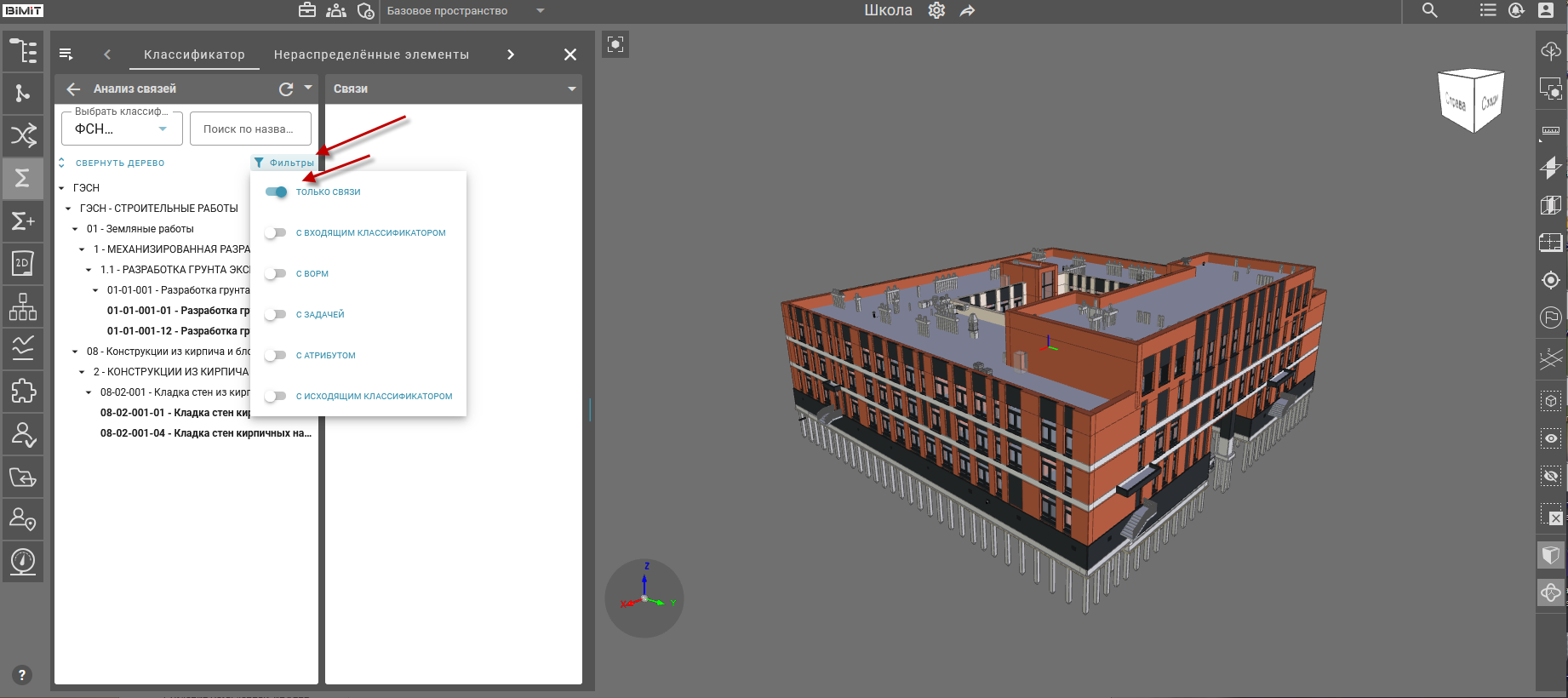The image size is (1568, 698).
Task: Enable the С ВОРМ filter toggle
Action: pos(275,273)
